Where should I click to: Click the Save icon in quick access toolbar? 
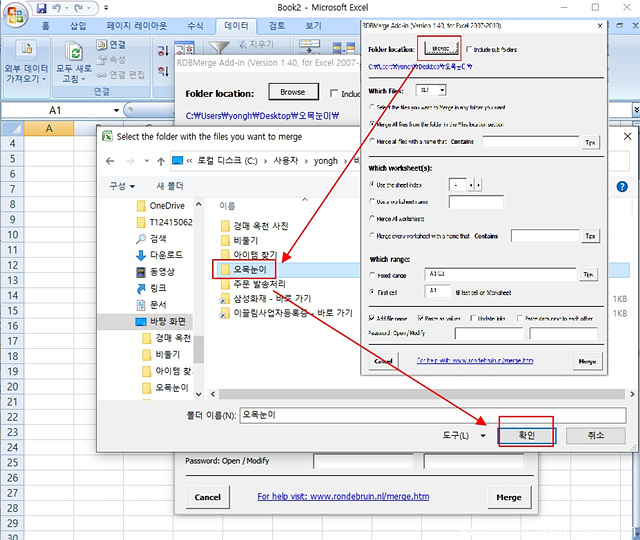[42, 8]
